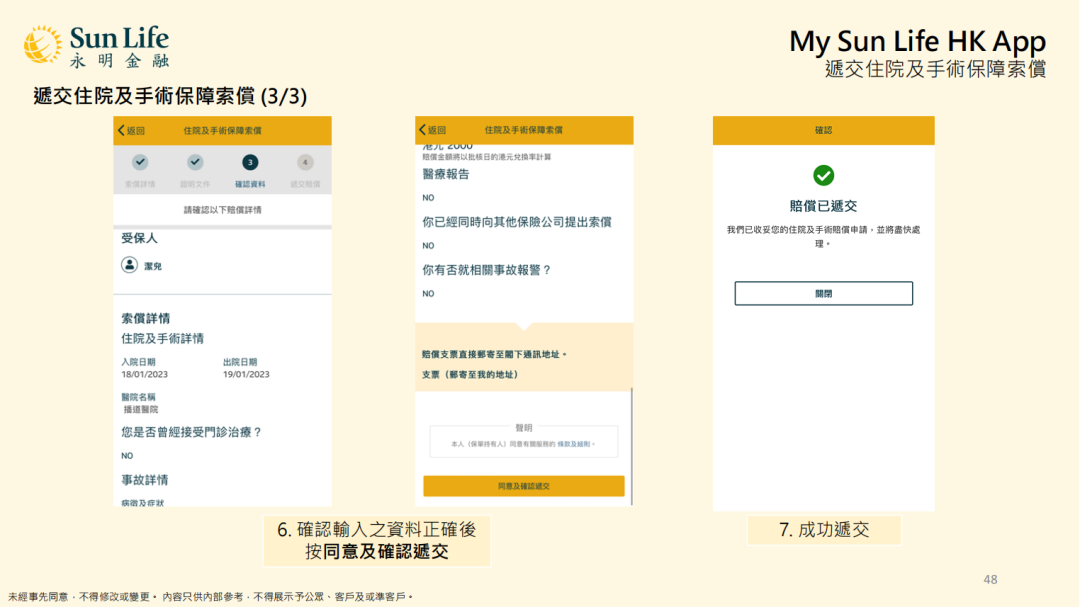
Task: Click the Sun Life logo
Action: 96,46
